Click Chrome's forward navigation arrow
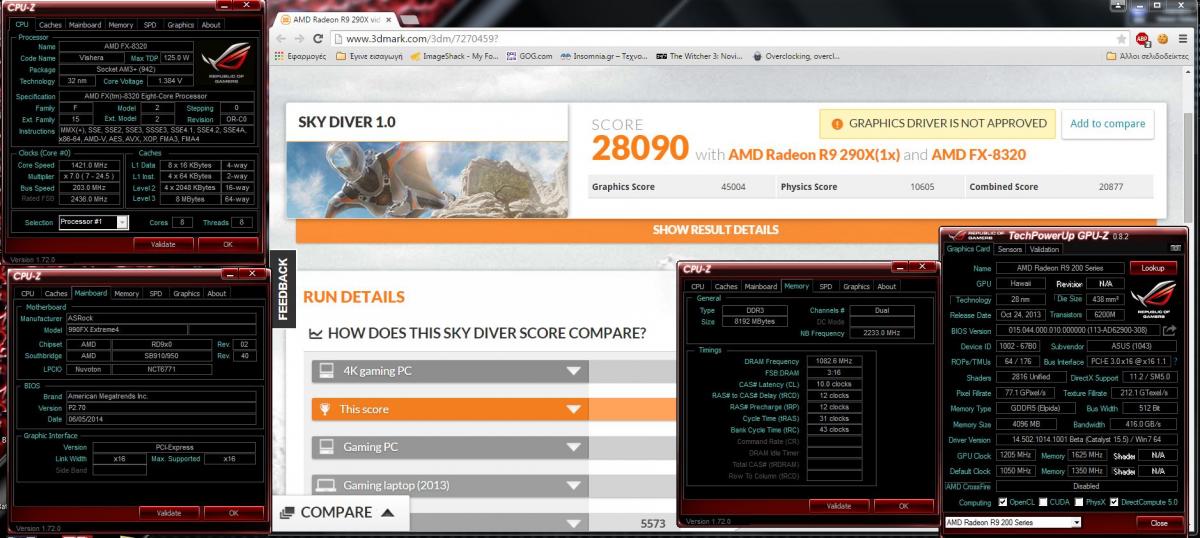1200x538 pixels. [298, 38]
